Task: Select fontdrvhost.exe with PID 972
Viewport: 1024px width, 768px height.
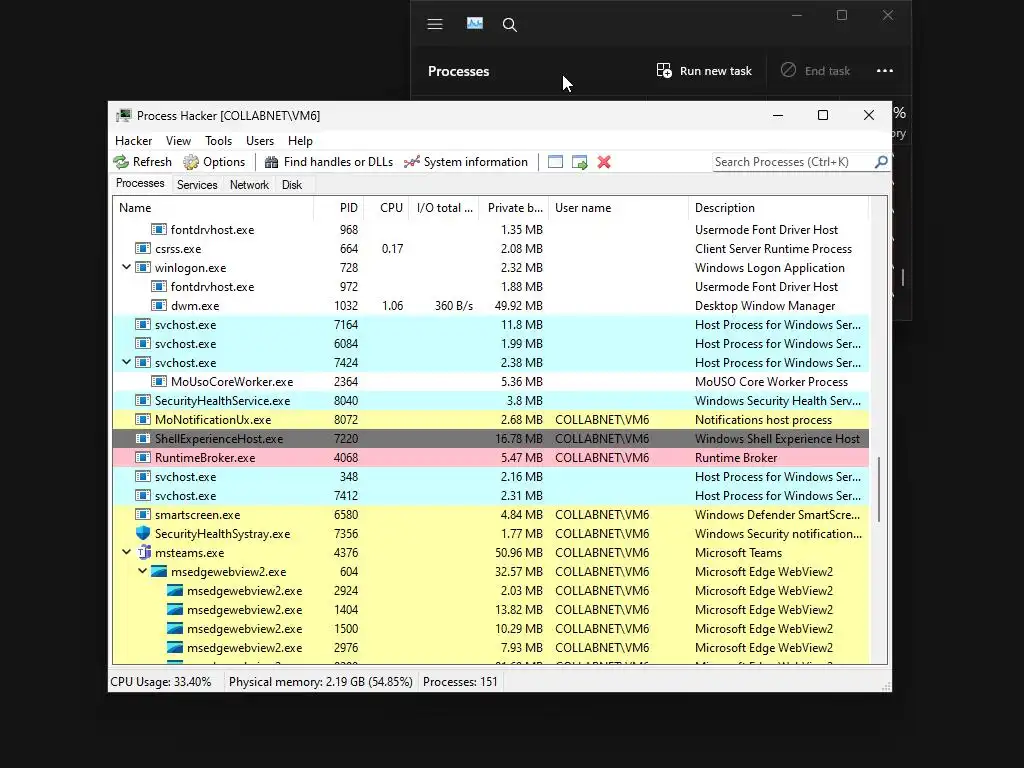Action: coord(491,287)
